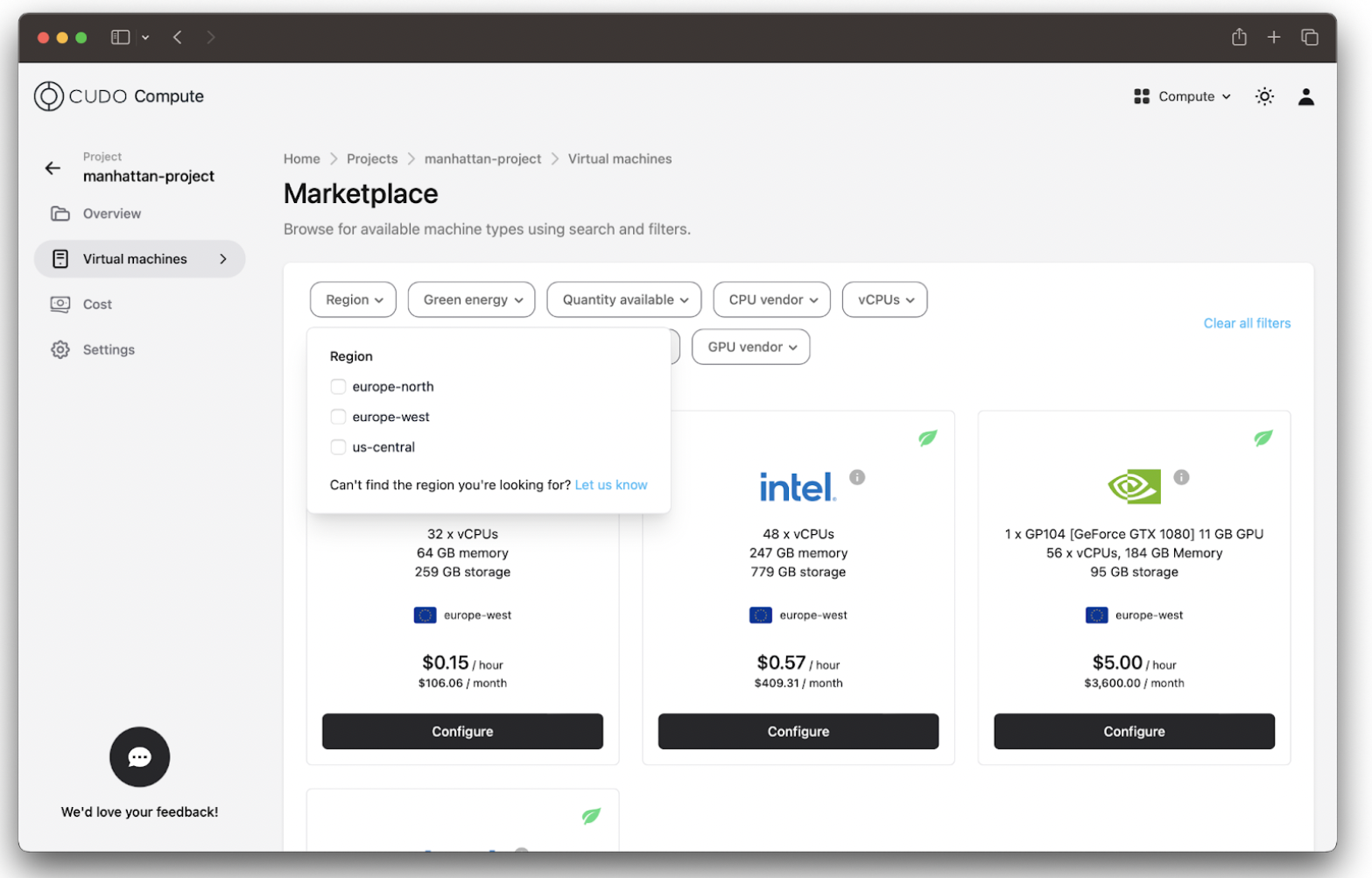Viewport: 1372px width, 878px height.
Task: Expand Virtual machines submenu chevron
Action: tap(223, 259)
